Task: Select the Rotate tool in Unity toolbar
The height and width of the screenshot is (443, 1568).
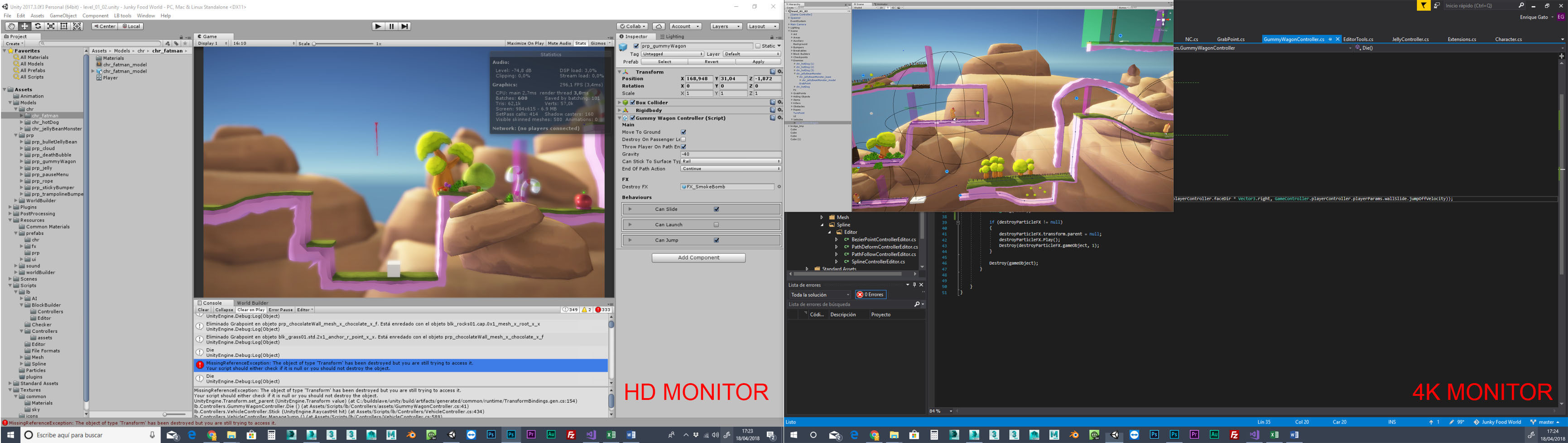Action: click(38, 26)
